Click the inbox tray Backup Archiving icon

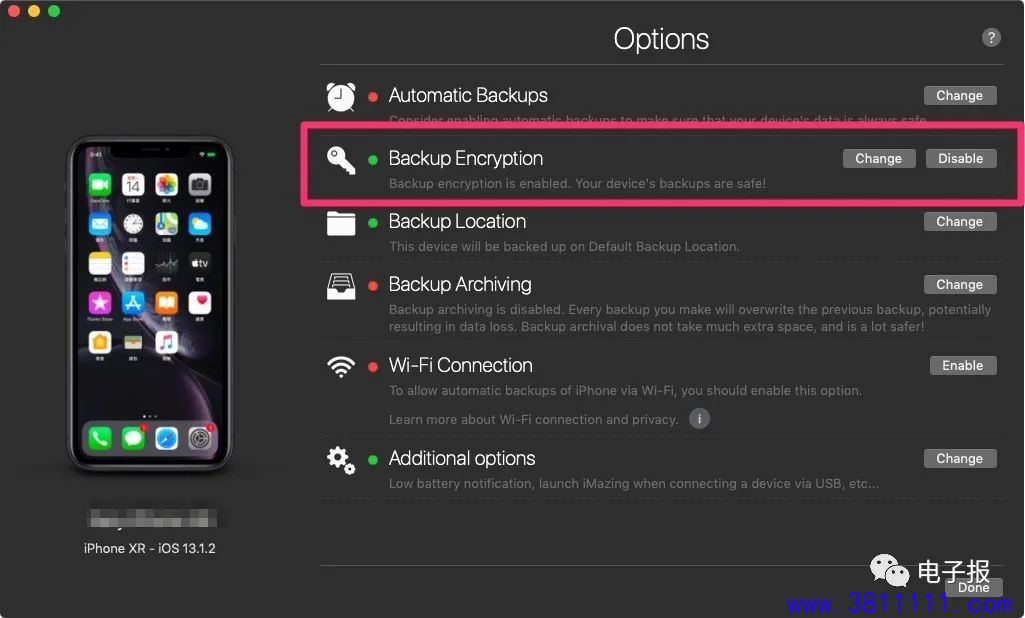coord(341,286)
